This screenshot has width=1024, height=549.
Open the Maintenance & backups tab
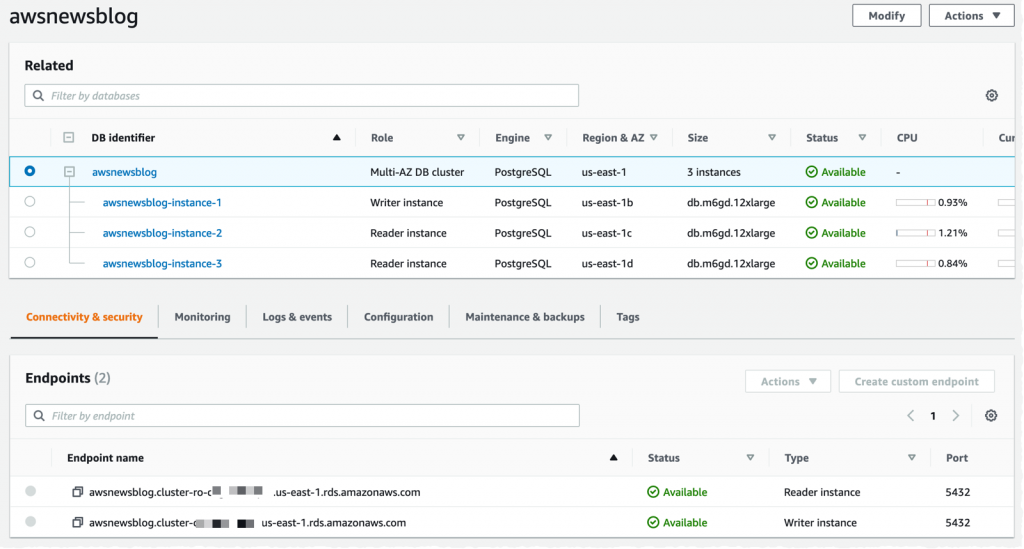pos(524,317)
